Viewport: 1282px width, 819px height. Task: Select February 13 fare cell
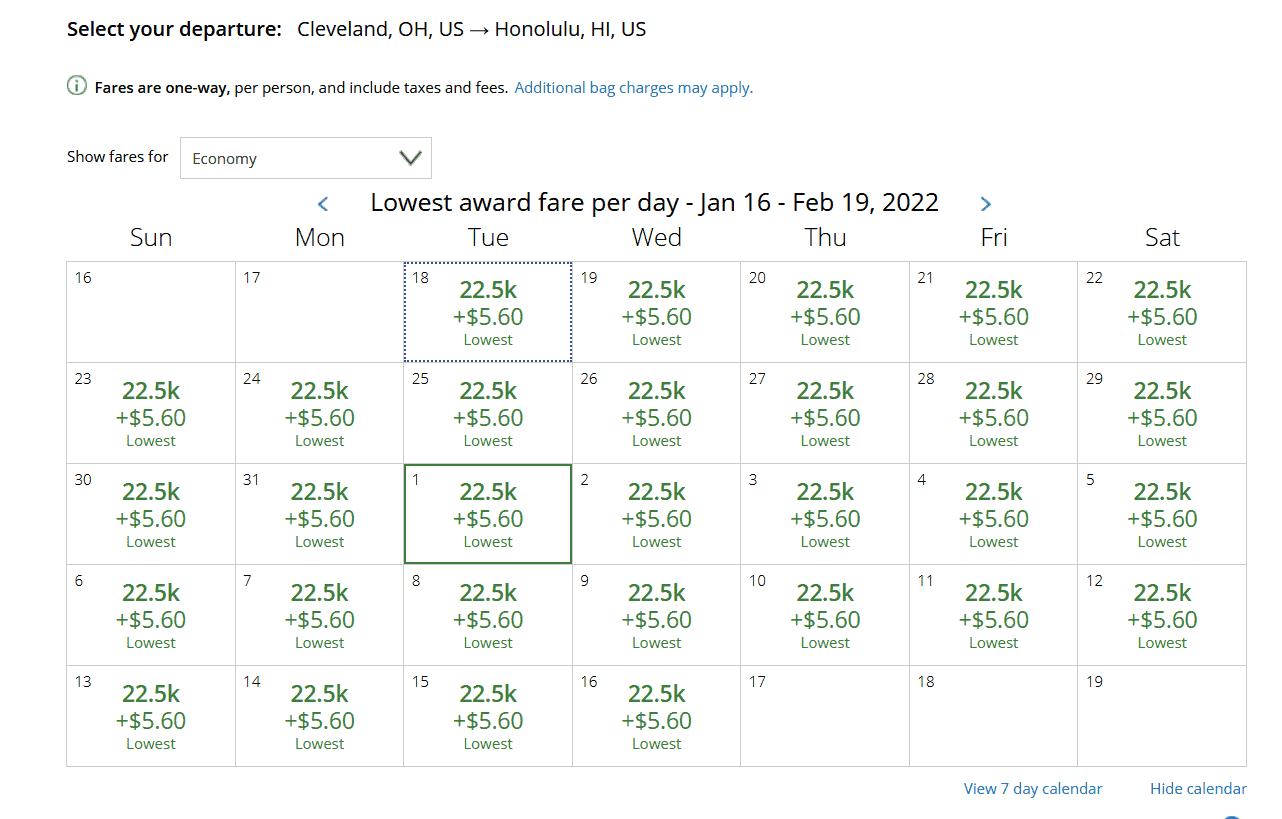(151, 716)
